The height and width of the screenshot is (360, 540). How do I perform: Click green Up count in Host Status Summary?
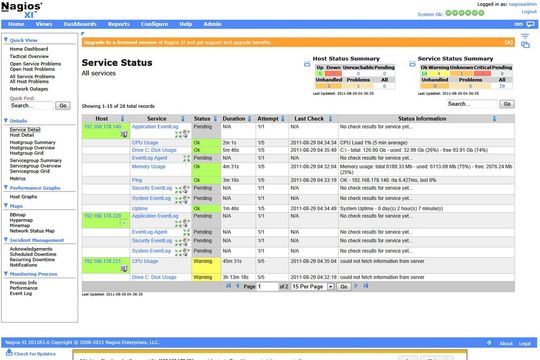(320, 74)
